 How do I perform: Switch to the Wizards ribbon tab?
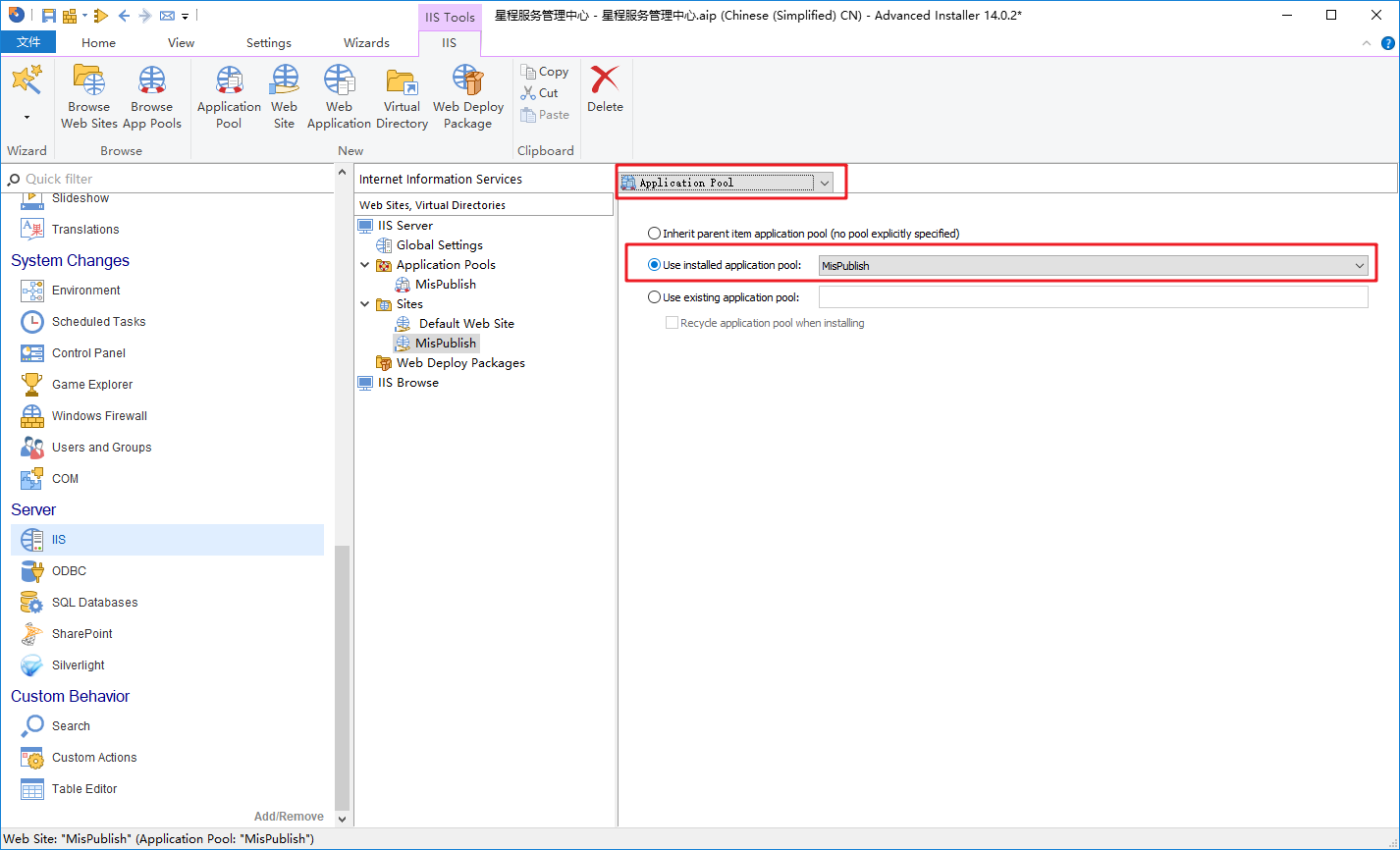(x=366, y=43)
